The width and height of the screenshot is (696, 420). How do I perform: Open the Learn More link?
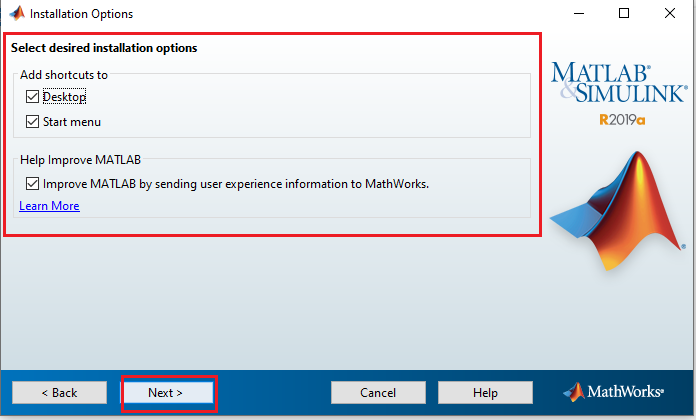pos(49,206)
